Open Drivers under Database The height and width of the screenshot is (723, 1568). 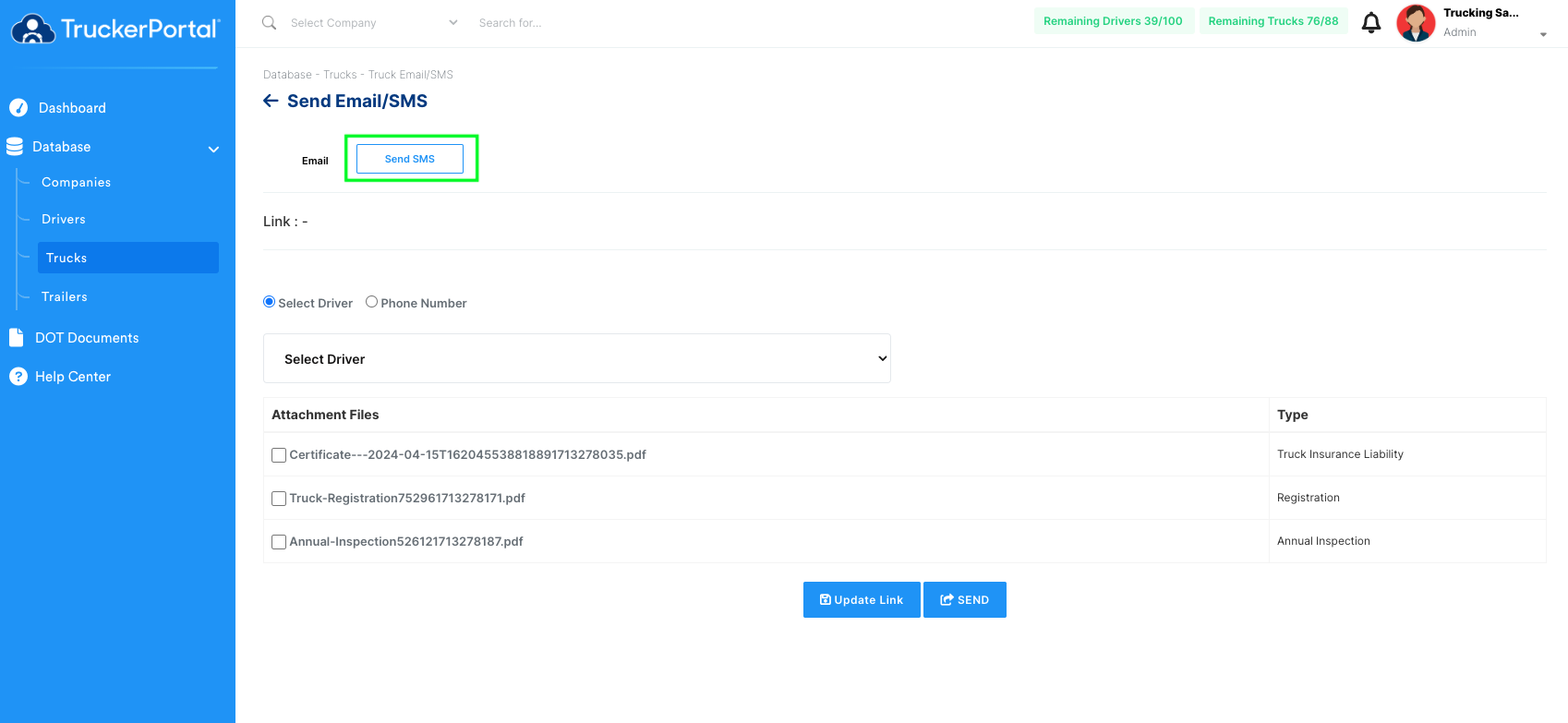click(x=64, y=220)
